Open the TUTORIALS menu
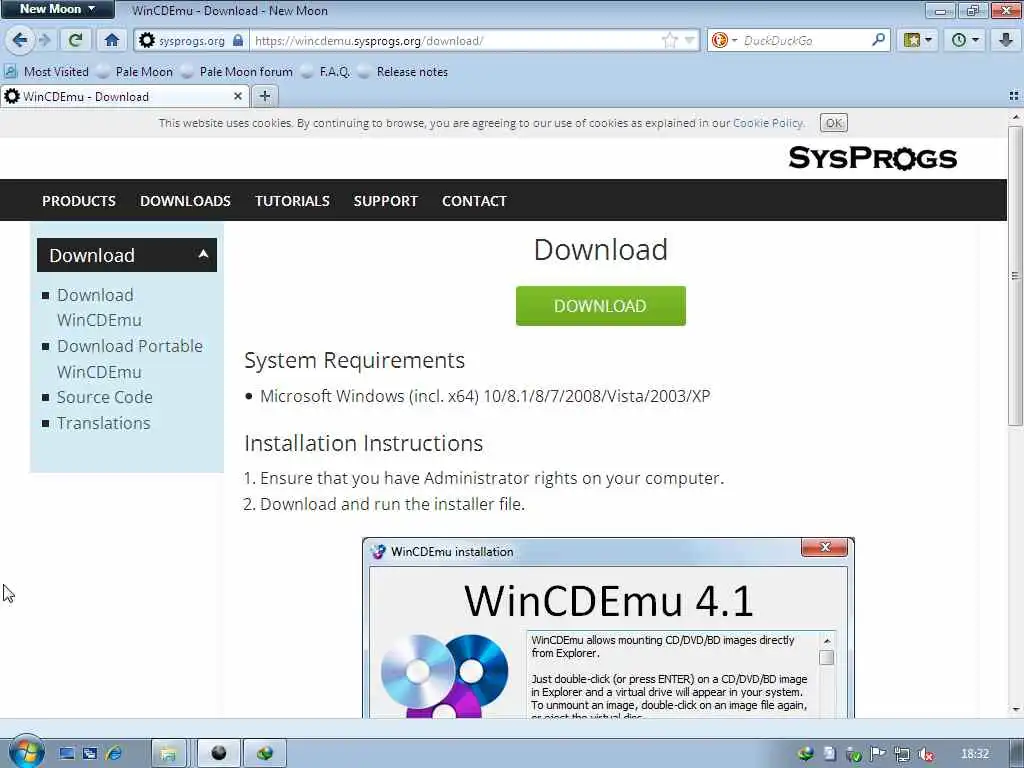 click(292, 201)
